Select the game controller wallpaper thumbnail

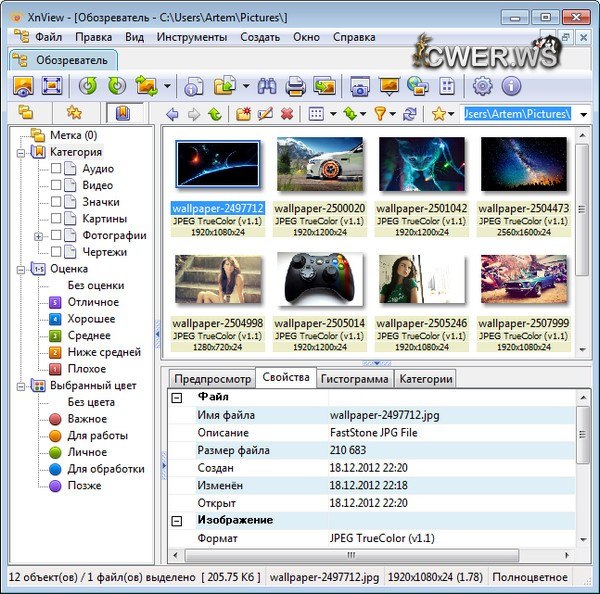coord(318,279)
